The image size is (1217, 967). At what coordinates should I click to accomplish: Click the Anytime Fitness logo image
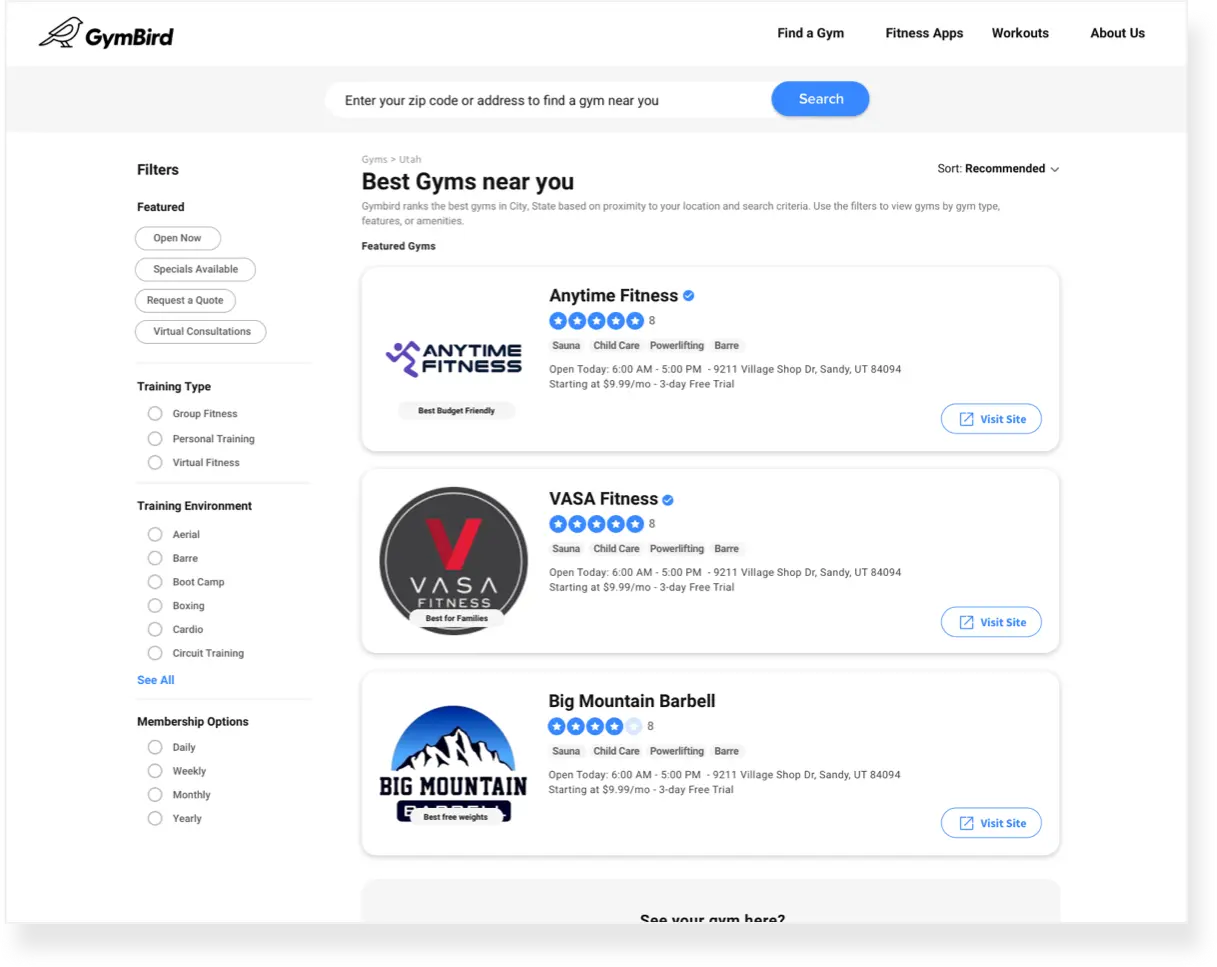click(x=454, y=358)
